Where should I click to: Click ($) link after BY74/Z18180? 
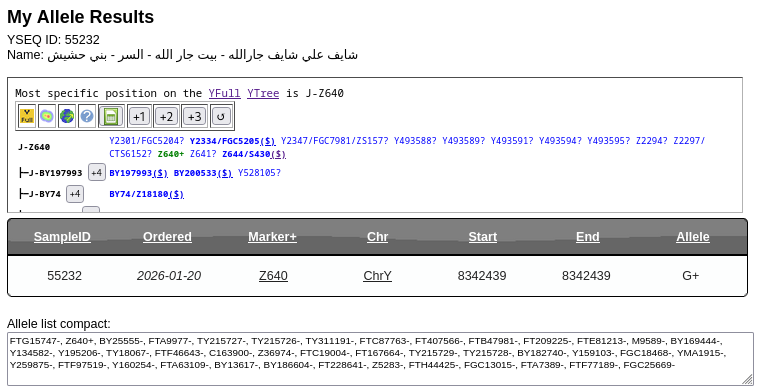click(176, 194)
